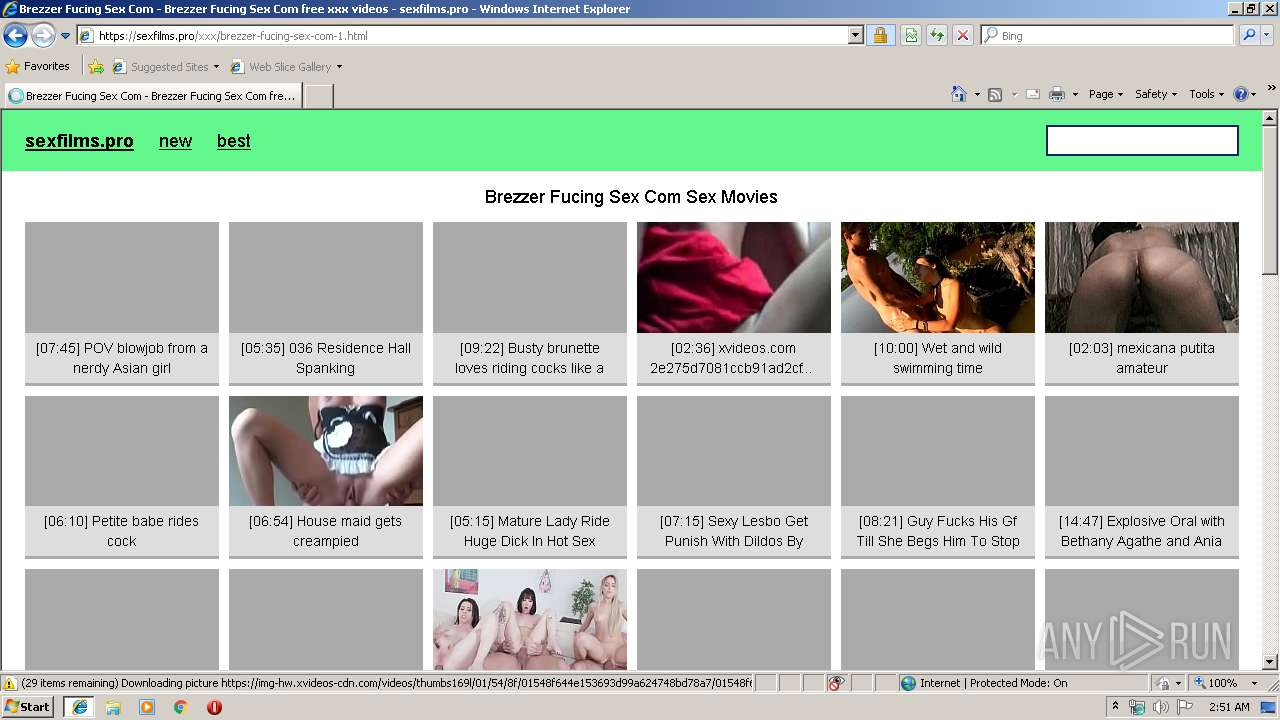Click the Read Mail icon
This screenshot has width=1280, height=720.
coord(1033,94)
